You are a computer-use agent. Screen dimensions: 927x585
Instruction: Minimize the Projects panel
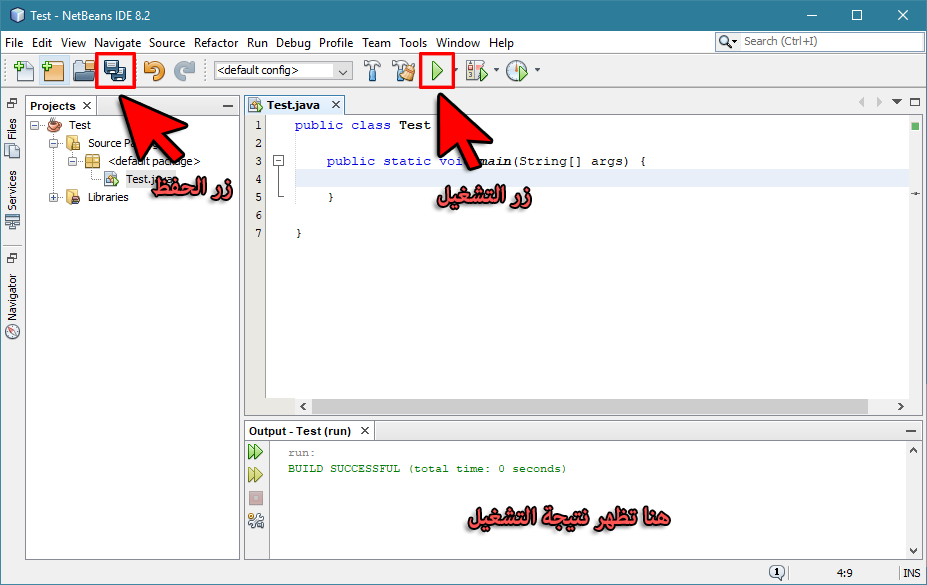228,106
